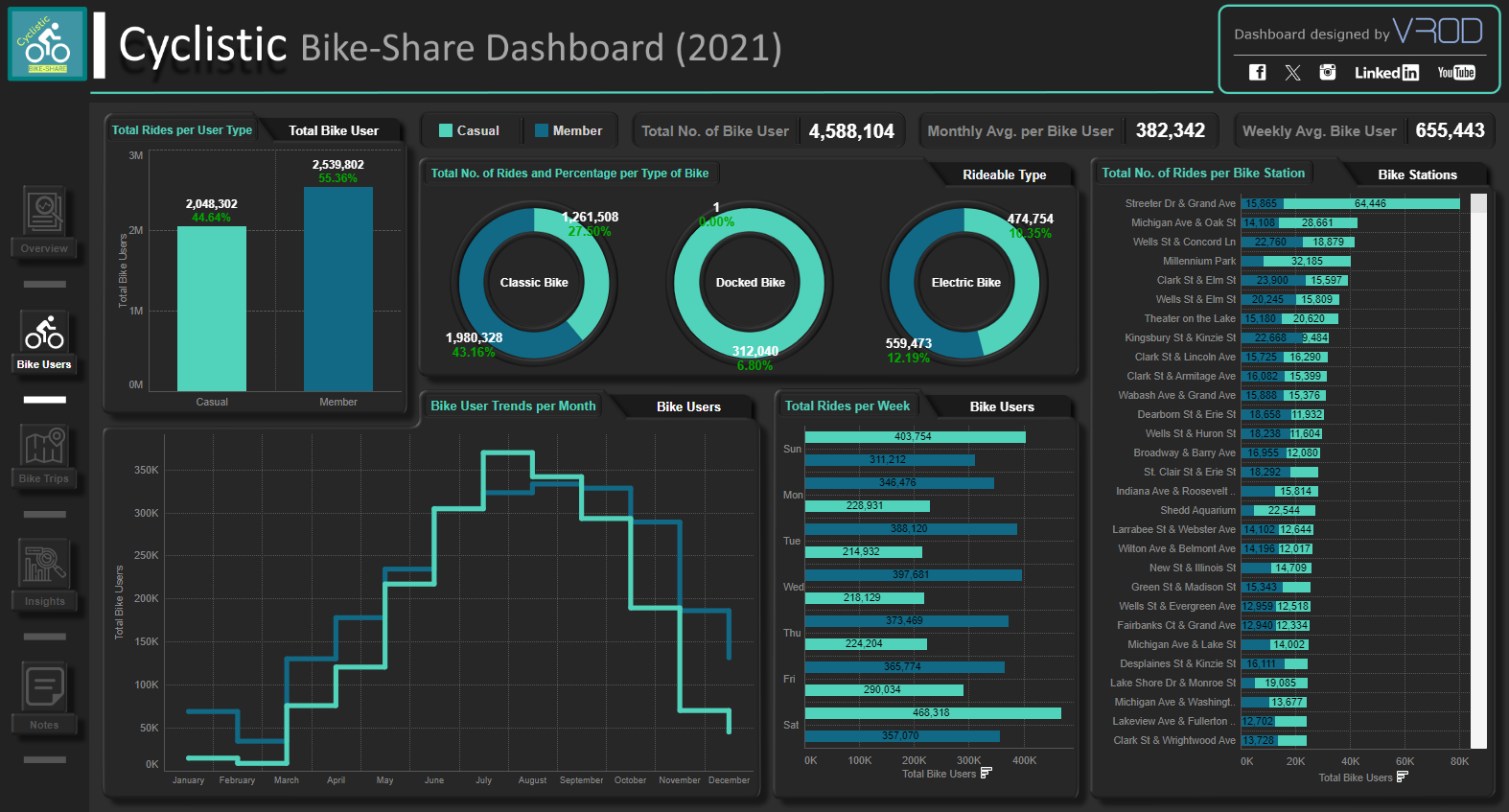Click the 559,473 Electric Bike label
This screenshot has width=1509, height=812.
click(x=908, y=343)
